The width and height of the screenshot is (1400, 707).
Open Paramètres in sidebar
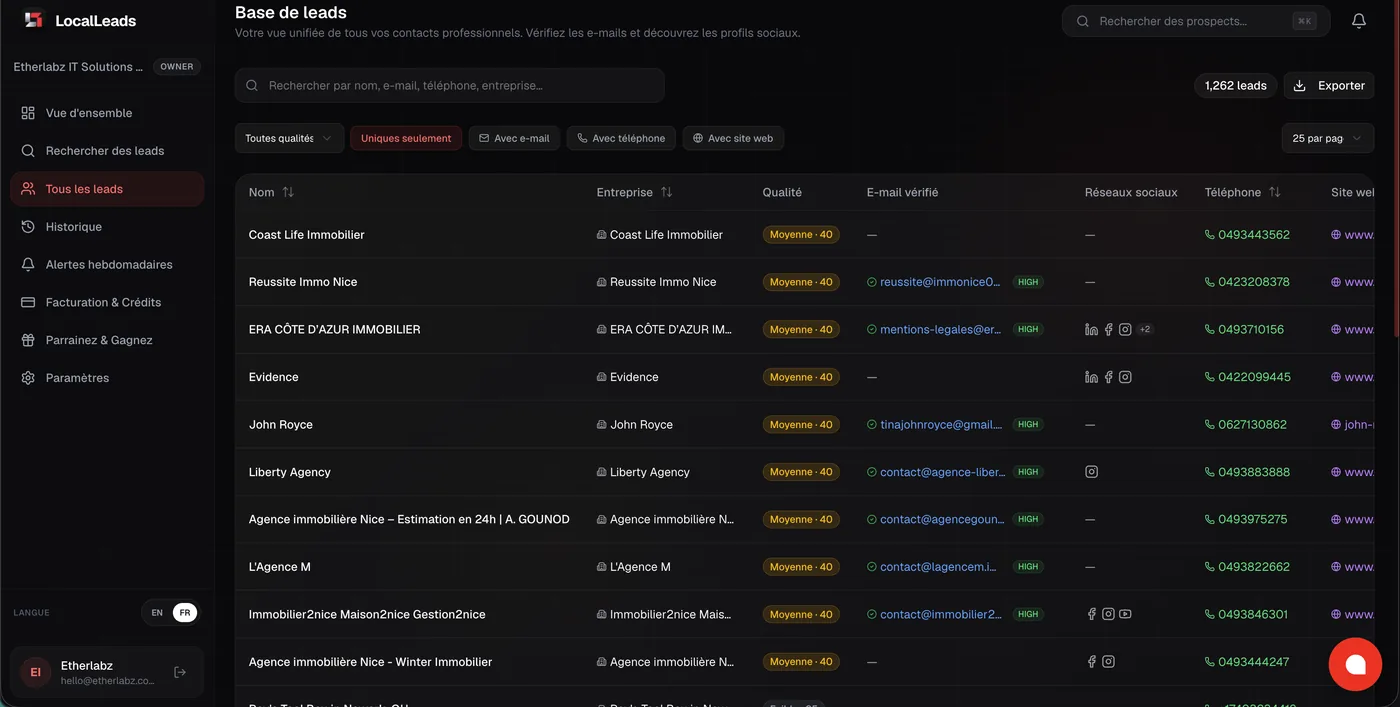[107, 378]
